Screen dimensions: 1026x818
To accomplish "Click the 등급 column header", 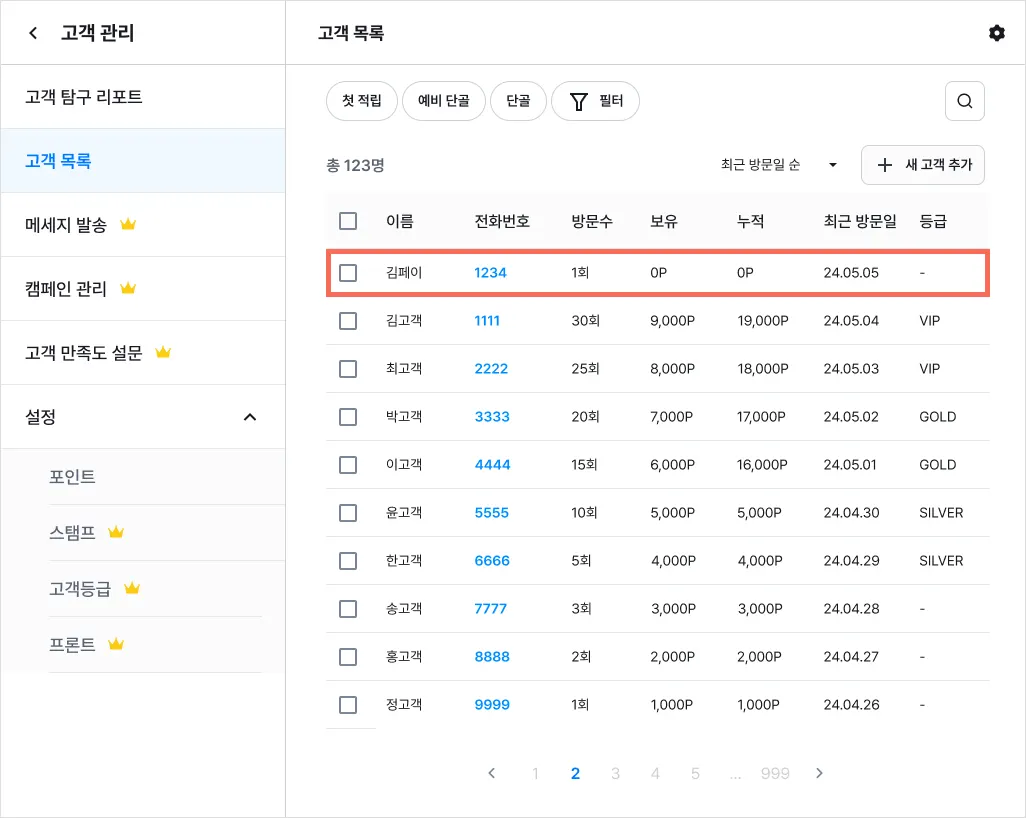I will click(x=932, y=221).
